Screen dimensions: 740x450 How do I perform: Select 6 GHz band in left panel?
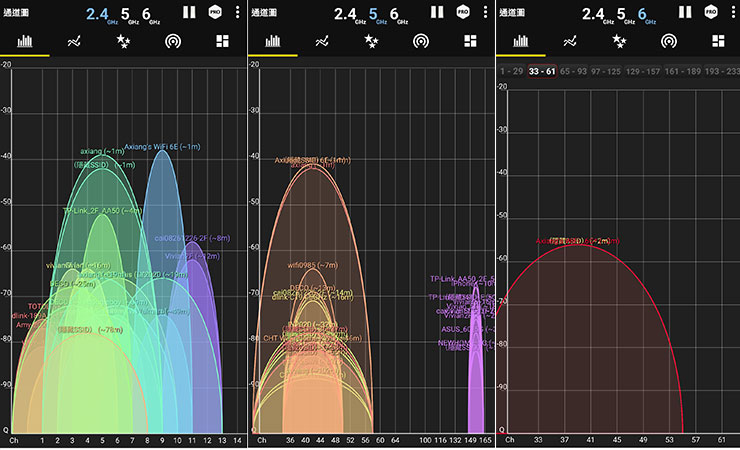[x=151, y=15]
